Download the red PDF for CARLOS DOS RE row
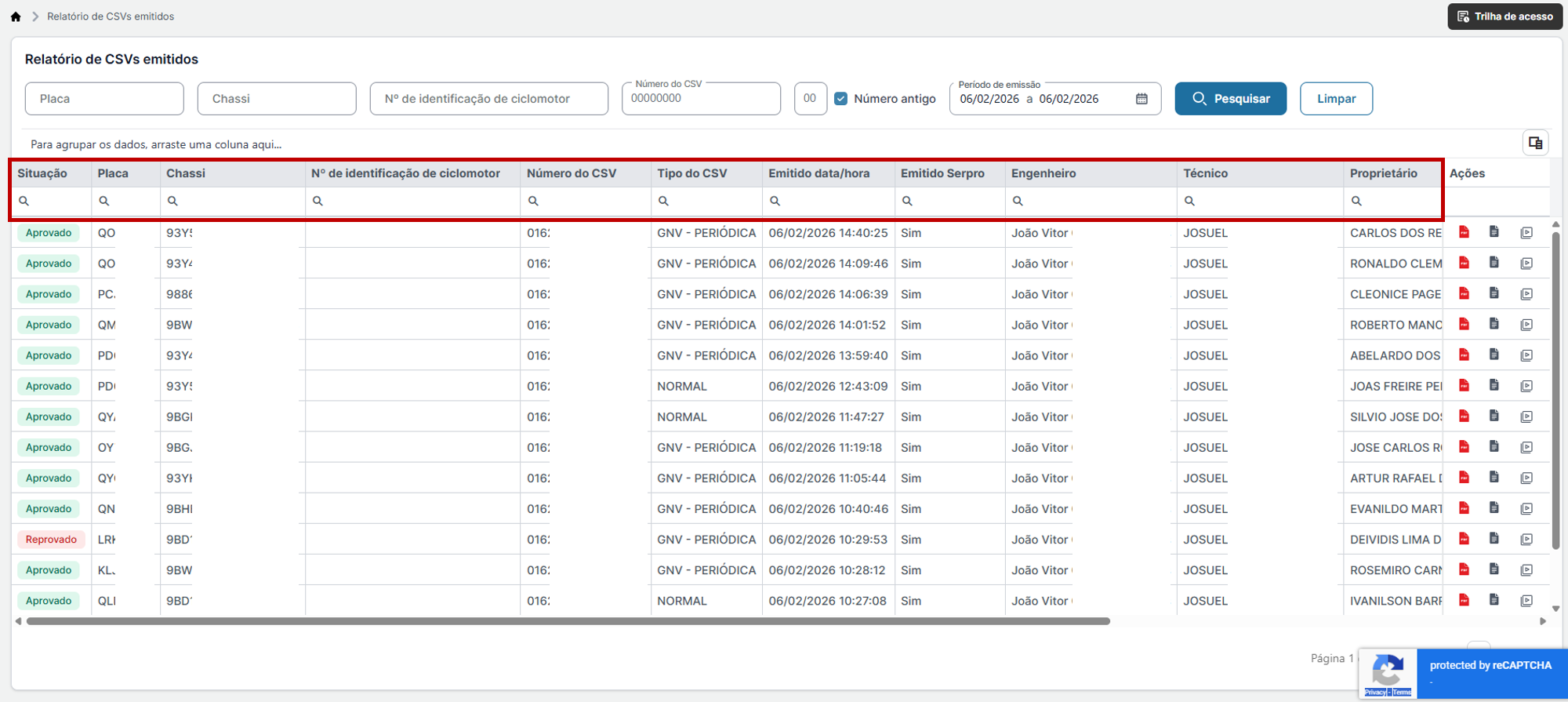The width and height of the screenshot is (1568, 702). [1464, 232]
